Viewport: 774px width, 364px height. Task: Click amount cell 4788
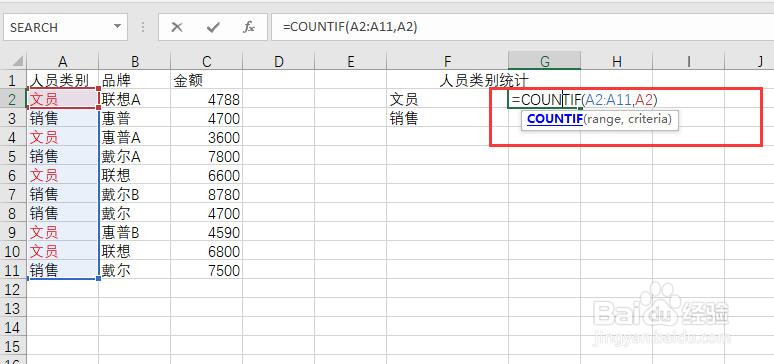206,99
